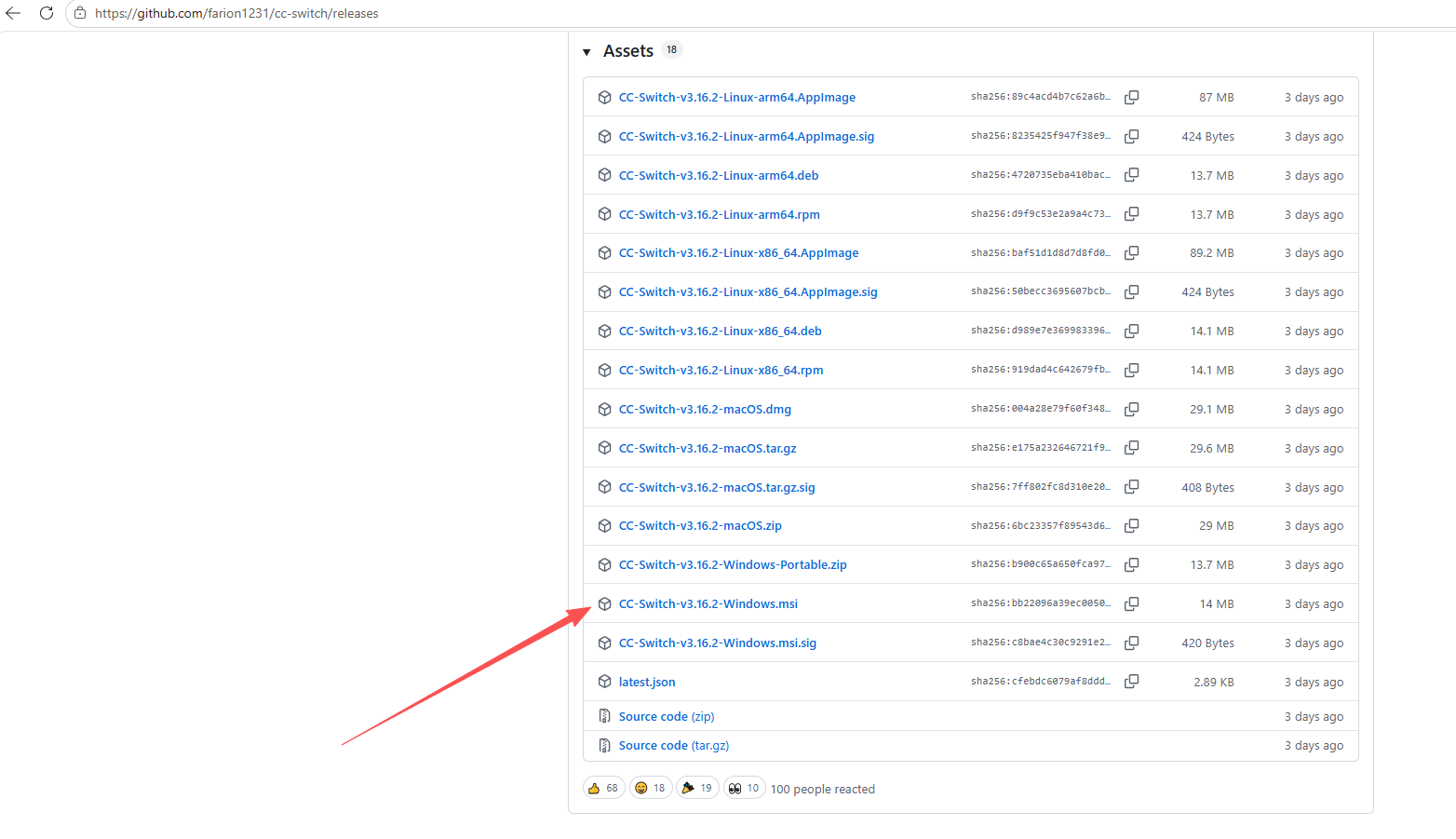This screenshot has width=1456, height=839.
Task: Download CC-Switch-v3.16.2-macOS.tar.gz.sig
Action: click(x=717, y=488)
